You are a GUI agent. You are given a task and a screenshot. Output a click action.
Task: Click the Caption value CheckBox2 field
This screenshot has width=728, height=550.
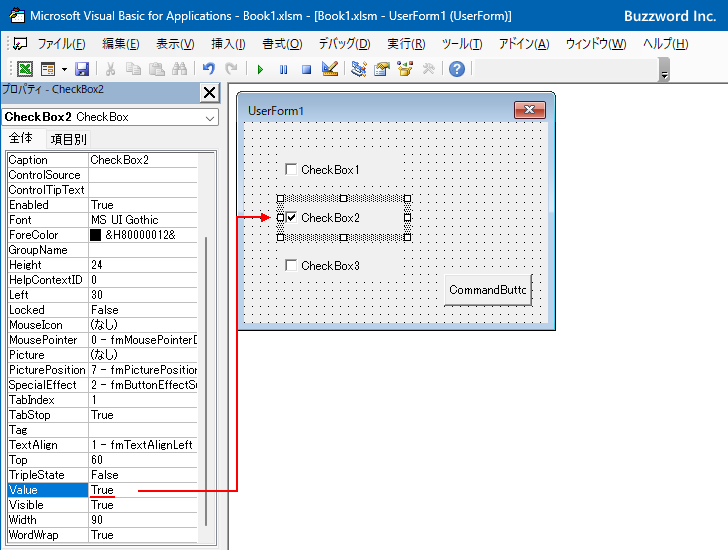point(143,160)
